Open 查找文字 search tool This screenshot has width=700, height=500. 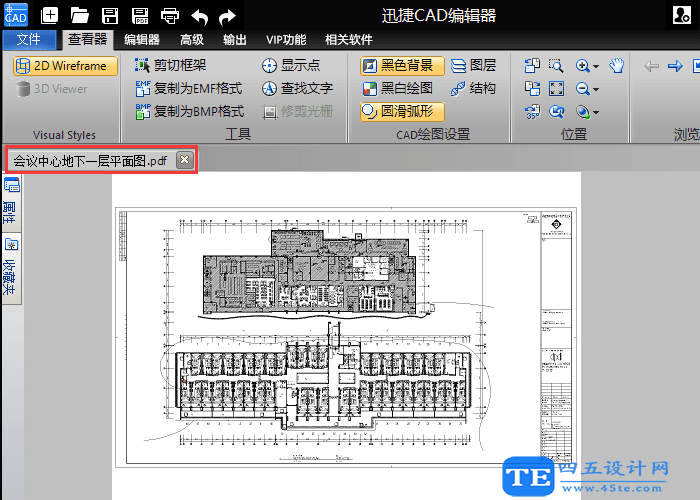coord(297,88)
